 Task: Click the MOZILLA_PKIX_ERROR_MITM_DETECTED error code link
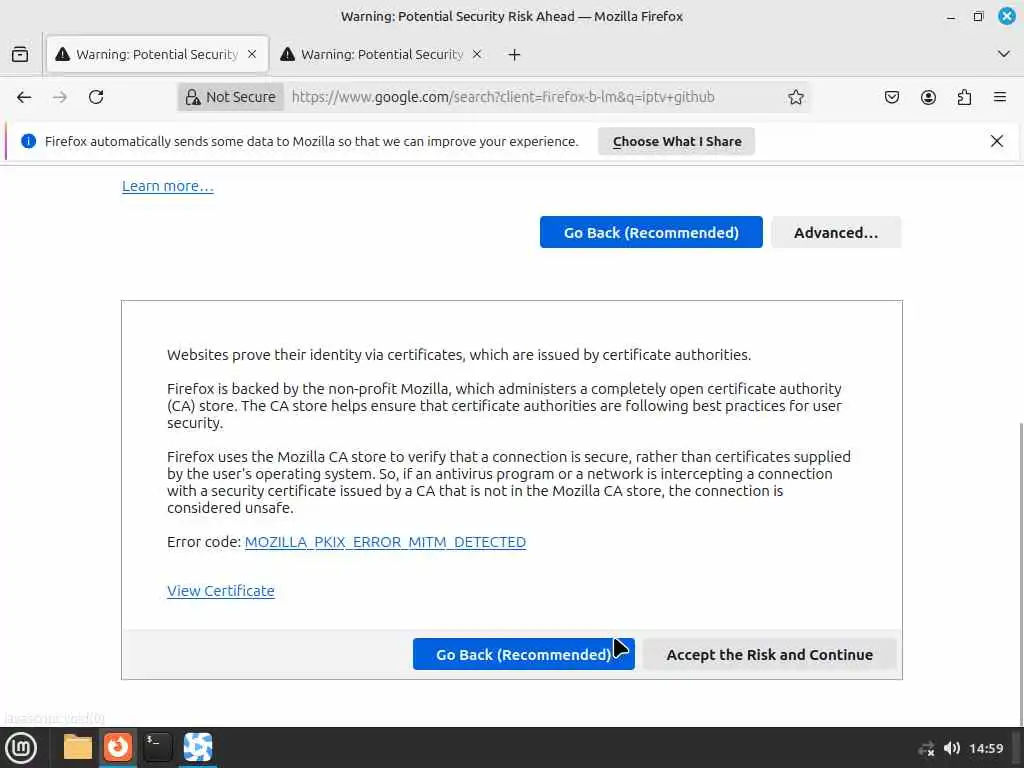point(385,542)
